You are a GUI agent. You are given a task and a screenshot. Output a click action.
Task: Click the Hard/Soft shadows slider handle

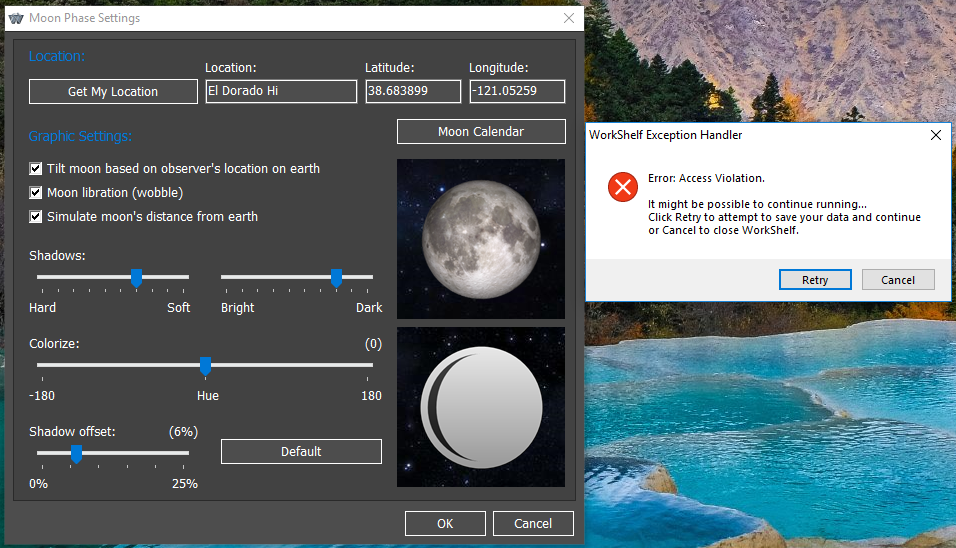tap(136, 277)
